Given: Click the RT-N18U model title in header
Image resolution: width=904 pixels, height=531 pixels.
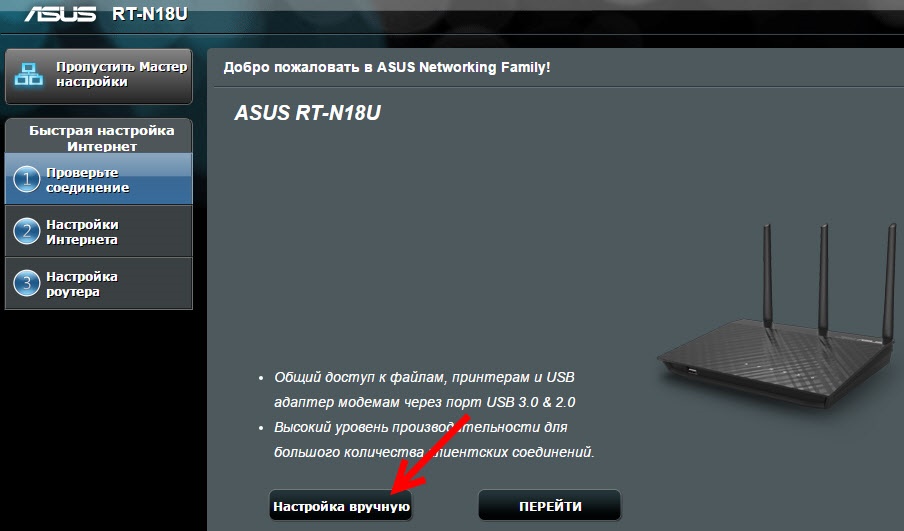Looking at the screenshot, I should (149, 13).
